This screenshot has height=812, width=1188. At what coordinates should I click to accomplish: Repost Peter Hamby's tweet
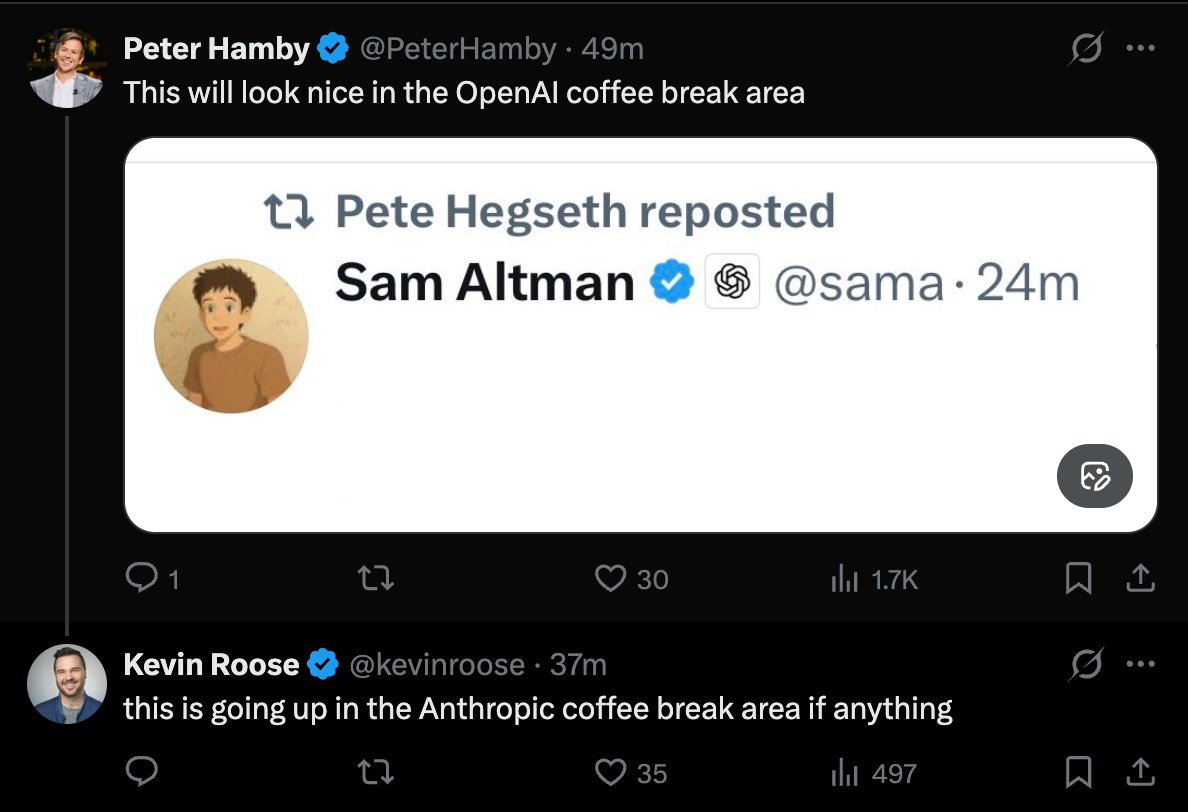click(376, 578)
